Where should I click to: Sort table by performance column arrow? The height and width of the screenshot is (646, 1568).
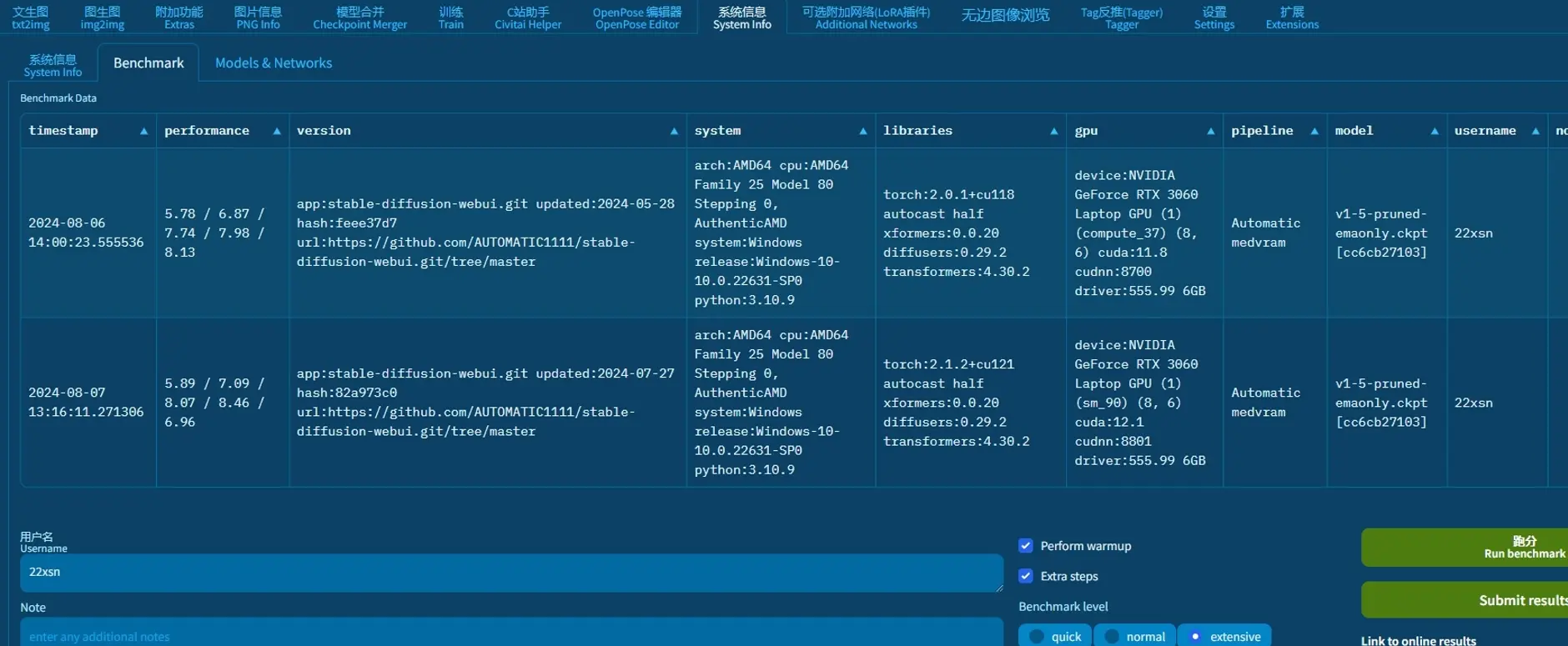coord(277,132)
